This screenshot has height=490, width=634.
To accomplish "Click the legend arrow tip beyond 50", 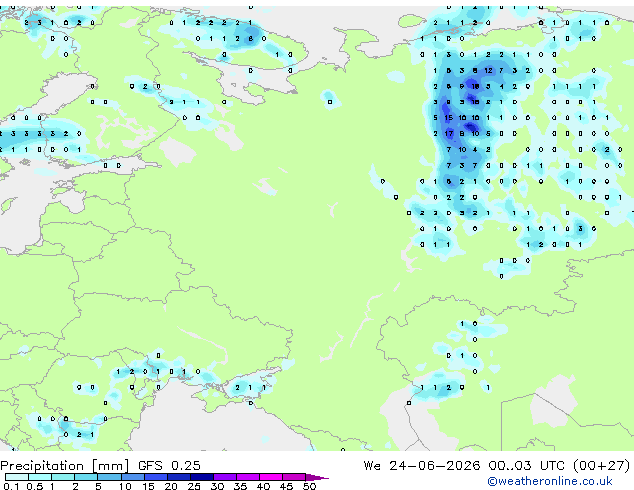I will tap(317, 477).
